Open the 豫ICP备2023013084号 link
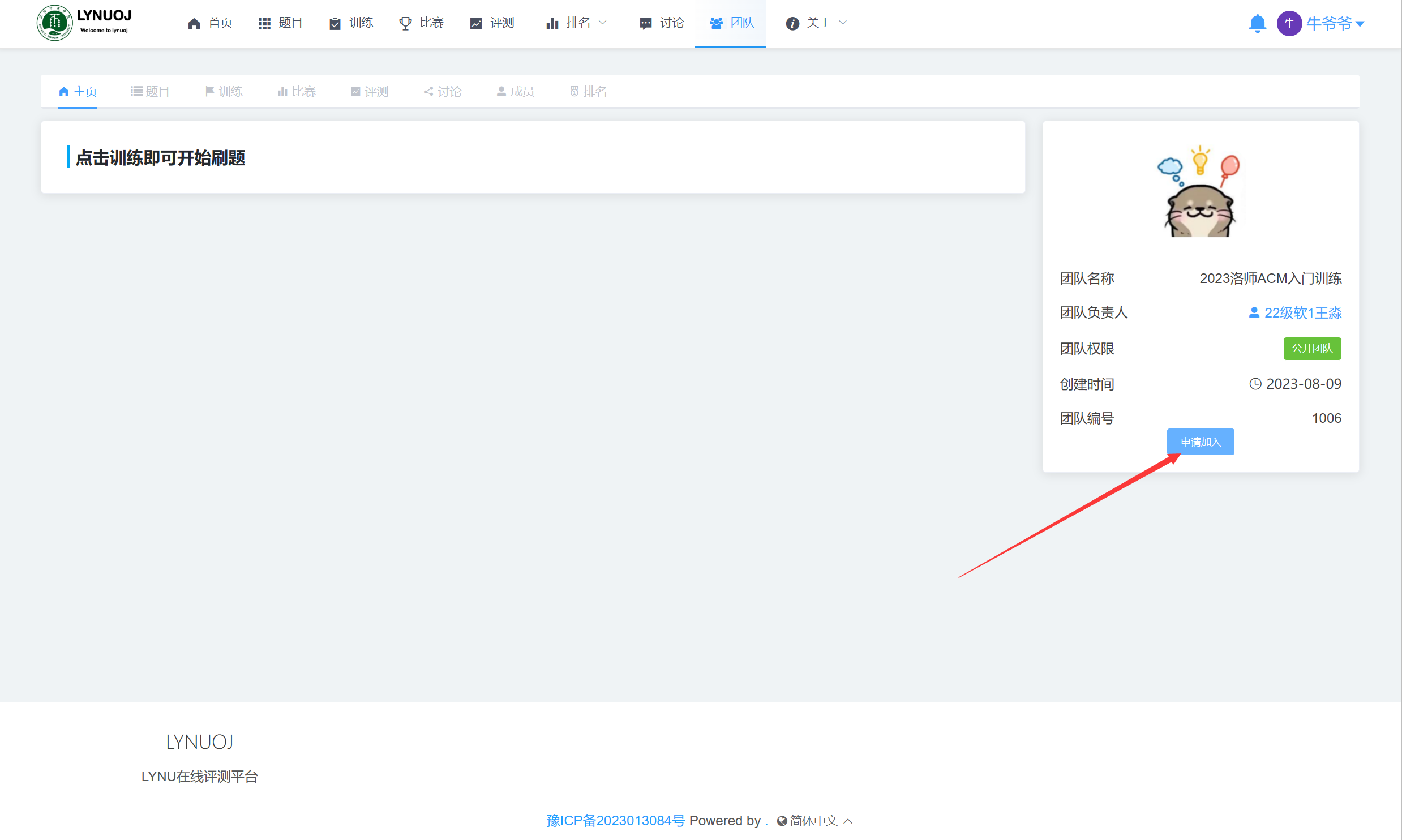Viewport: 1402px width, 840px height. [x=615, y=821]
